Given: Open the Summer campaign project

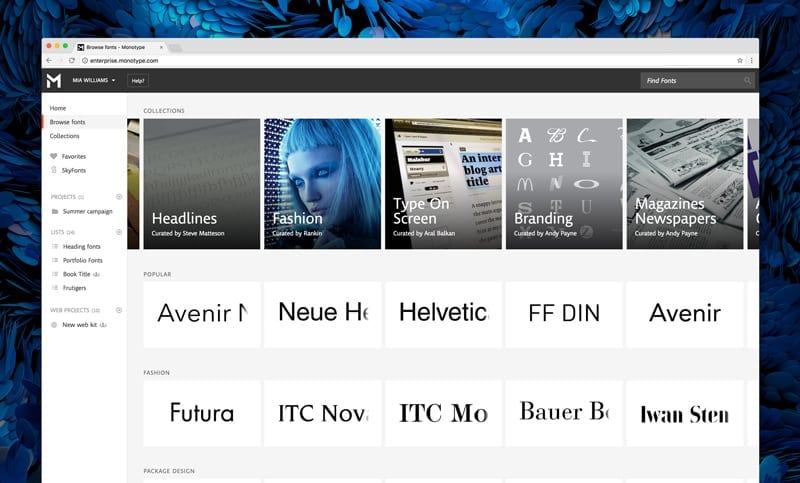Looking at the screenshot, I should point(87,211).
